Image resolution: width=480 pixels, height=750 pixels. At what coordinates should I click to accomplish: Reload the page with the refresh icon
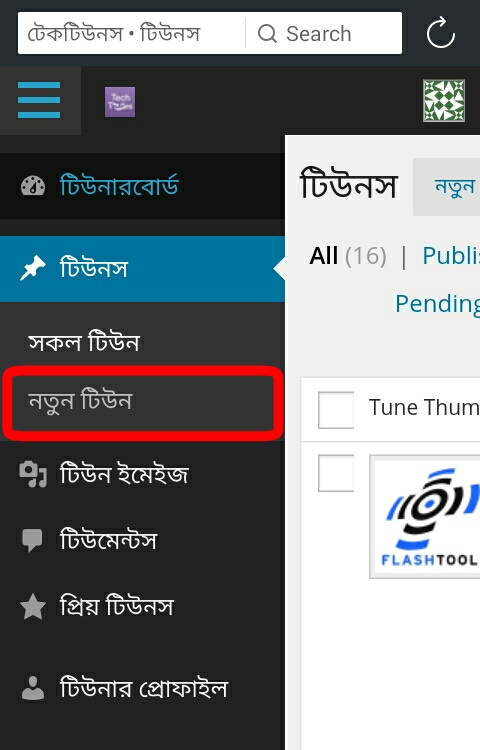(440, 33)
